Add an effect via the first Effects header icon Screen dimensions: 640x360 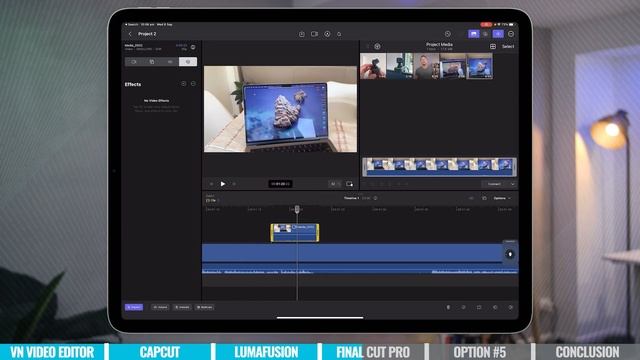coord(184,84)
